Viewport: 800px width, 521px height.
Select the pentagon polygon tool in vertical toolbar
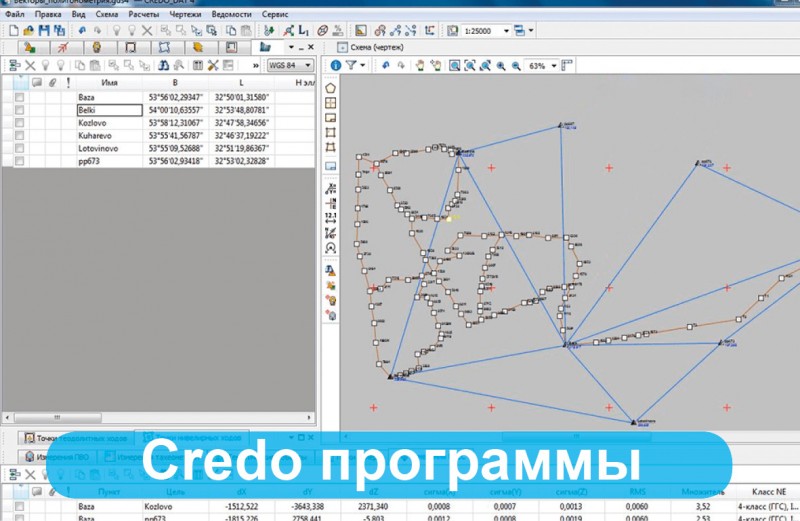(x=331, y=88)
